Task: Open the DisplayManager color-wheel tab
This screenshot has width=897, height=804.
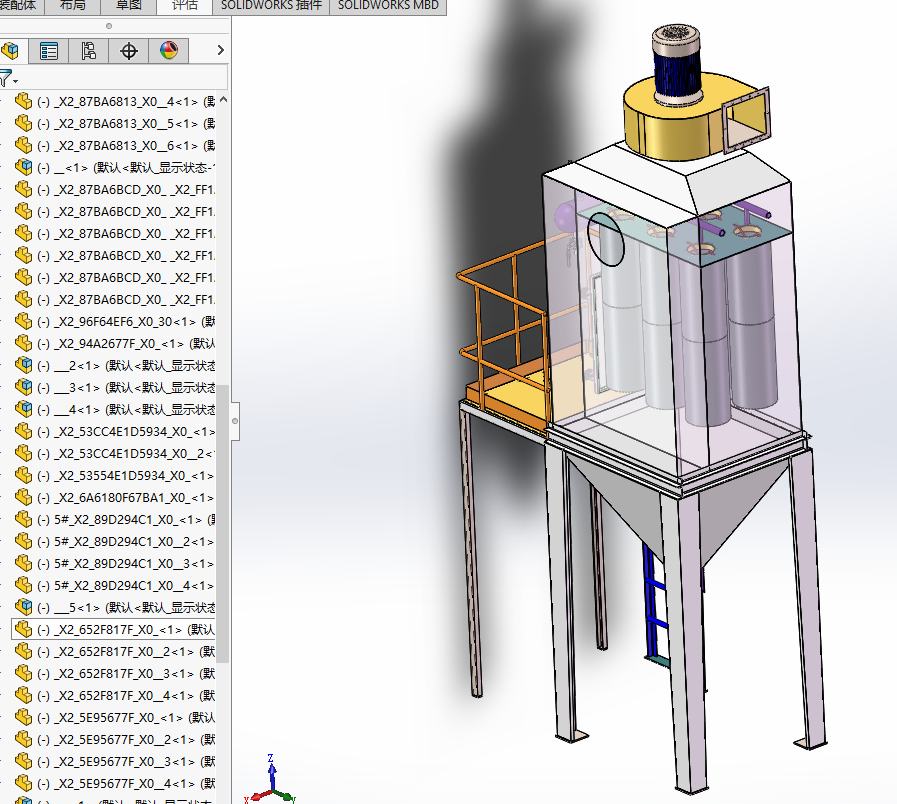Action: (x=169, y=51)
